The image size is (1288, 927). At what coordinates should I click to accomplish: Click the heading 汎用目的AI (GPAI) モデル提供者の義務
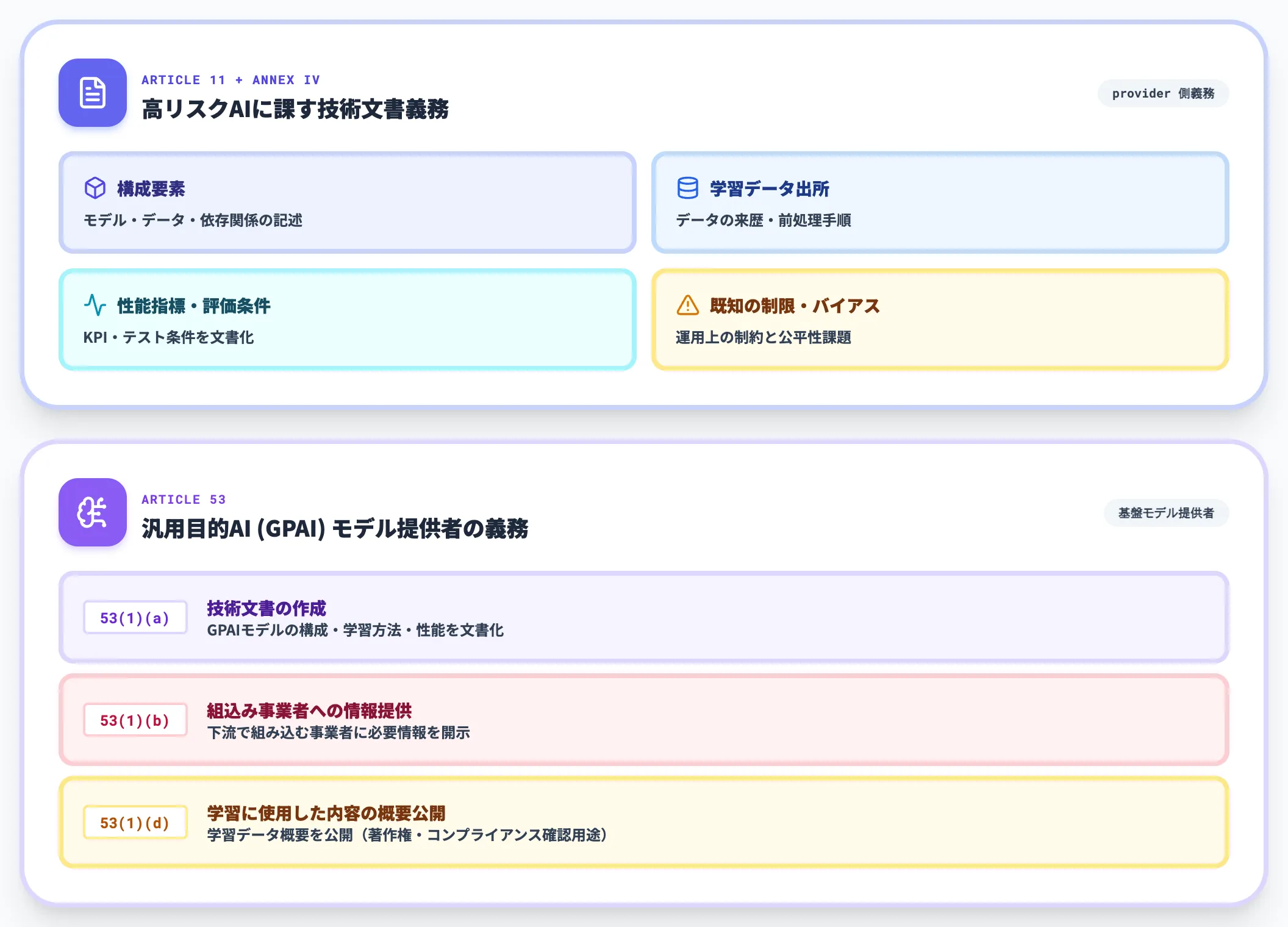(x=335, y=529)
